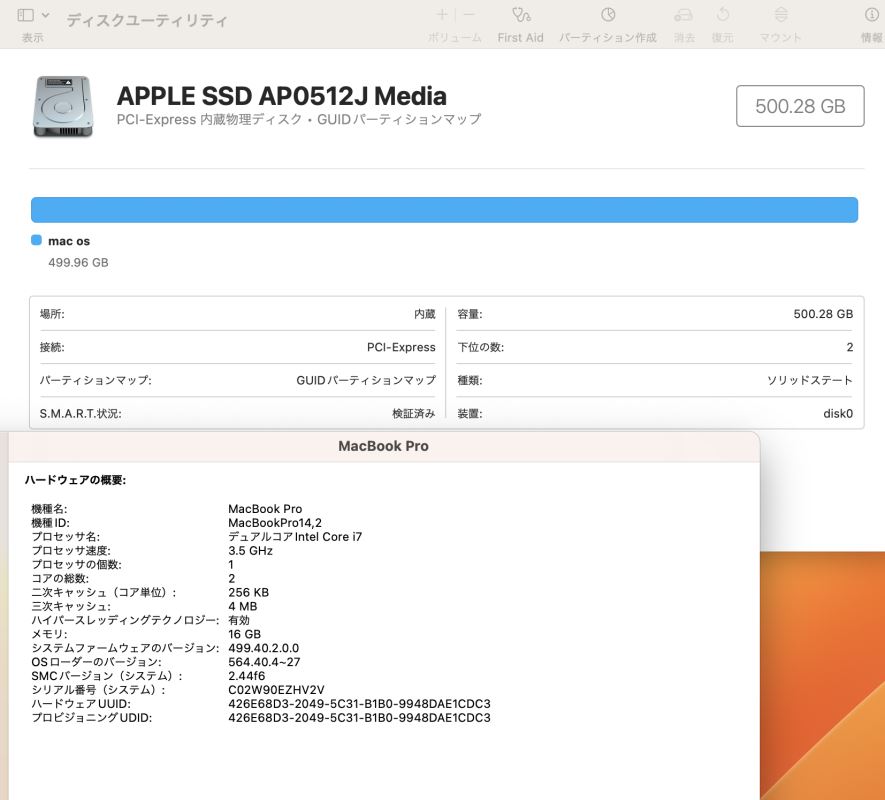The height and width of the screenshot is (800, 885).
Task: Add a volume with plus icon
Action: point(442,15)
